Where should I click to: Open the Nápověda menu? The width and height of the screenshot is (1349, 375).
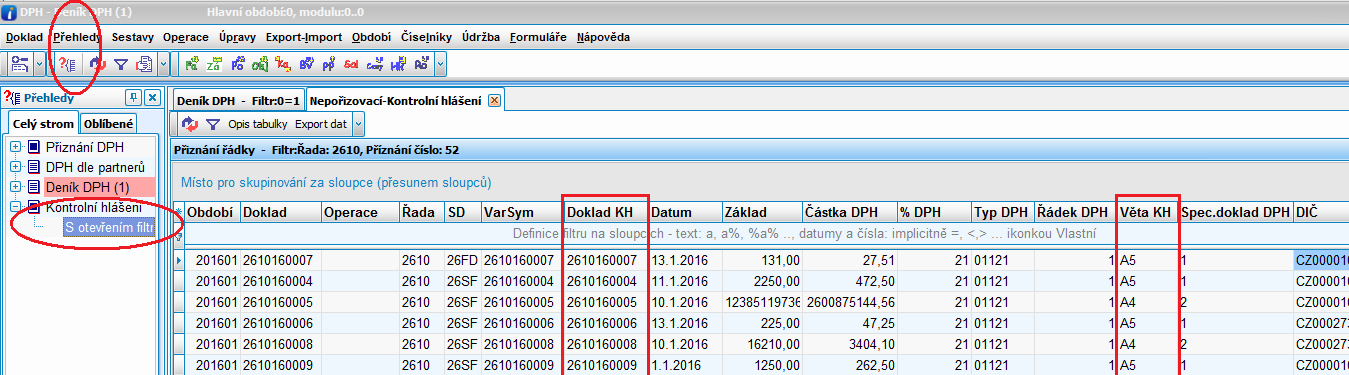tap(603, 37)
